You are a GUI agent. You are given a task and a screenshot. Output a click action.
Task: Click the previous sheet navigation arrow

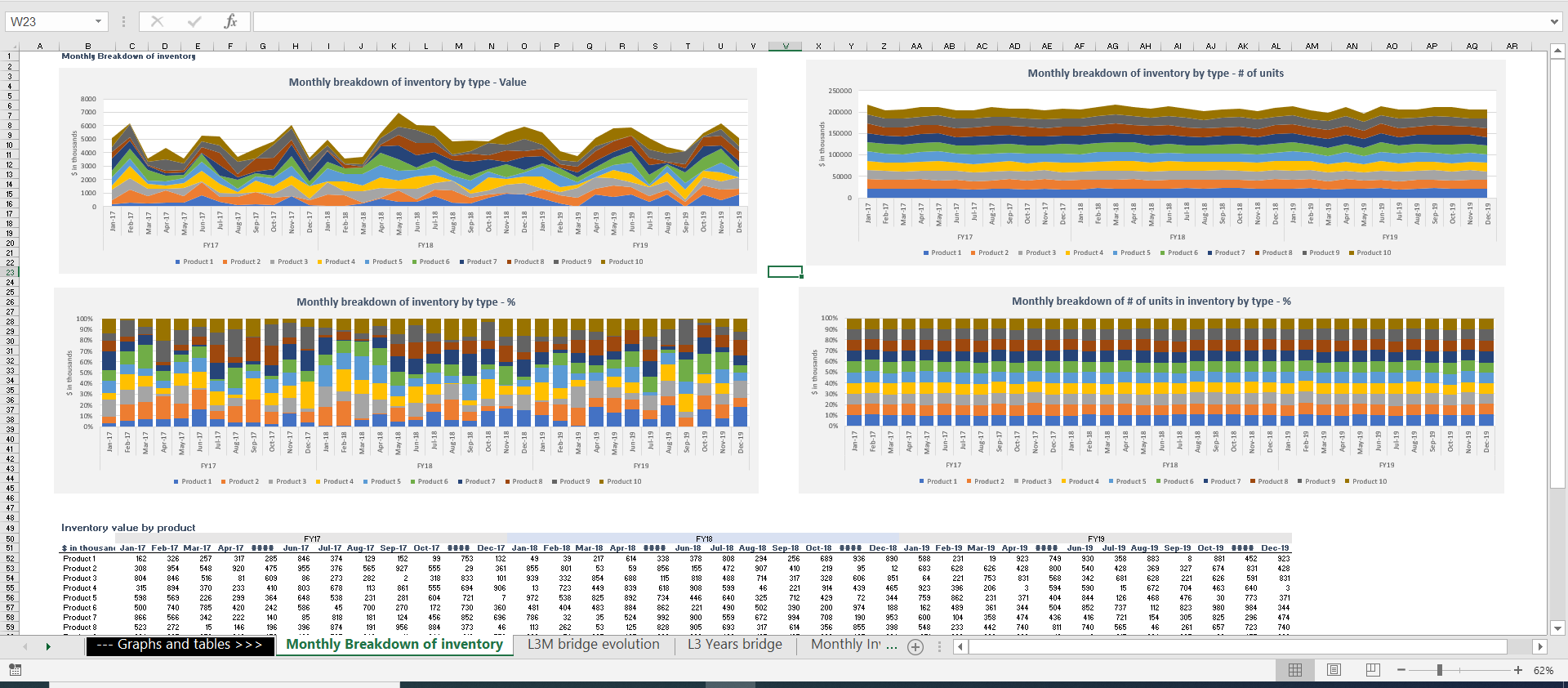25,646
